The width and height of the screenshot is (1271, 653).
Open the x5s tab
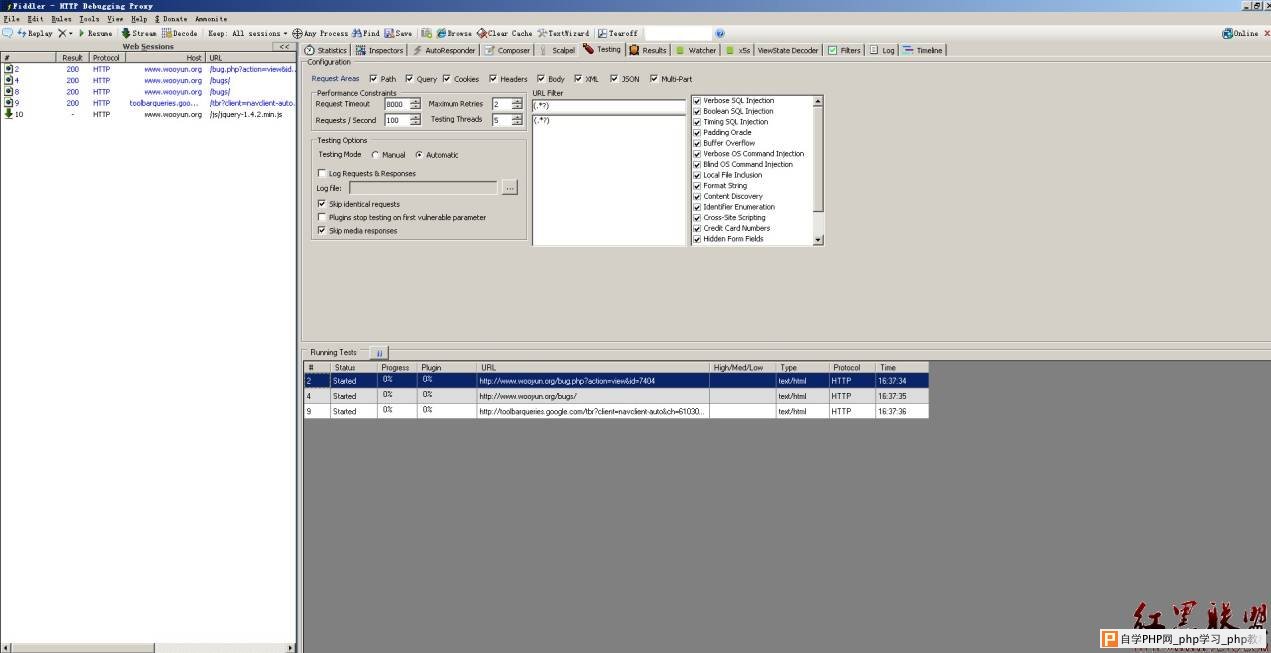click(x=739, y=50)
